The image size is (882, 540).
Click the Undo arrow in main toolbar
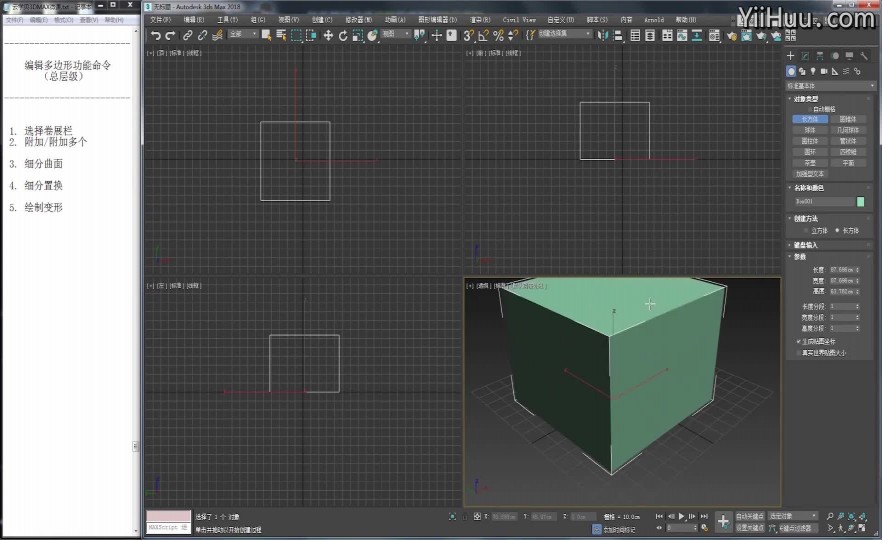pos(156,35)
